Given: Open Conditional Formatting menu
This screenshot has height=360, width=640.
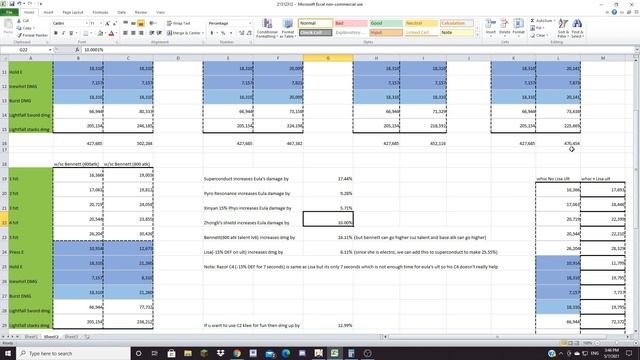Looking at the screenshot, I should (267, 28).
